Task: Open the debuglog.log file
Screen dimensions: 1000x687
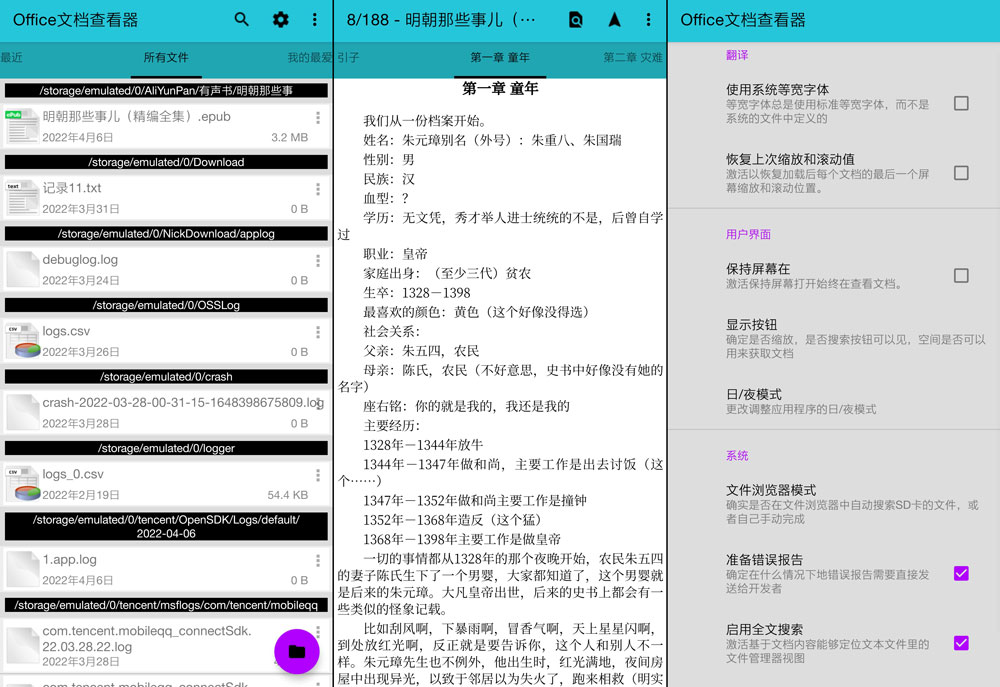Action: [166, 269]
